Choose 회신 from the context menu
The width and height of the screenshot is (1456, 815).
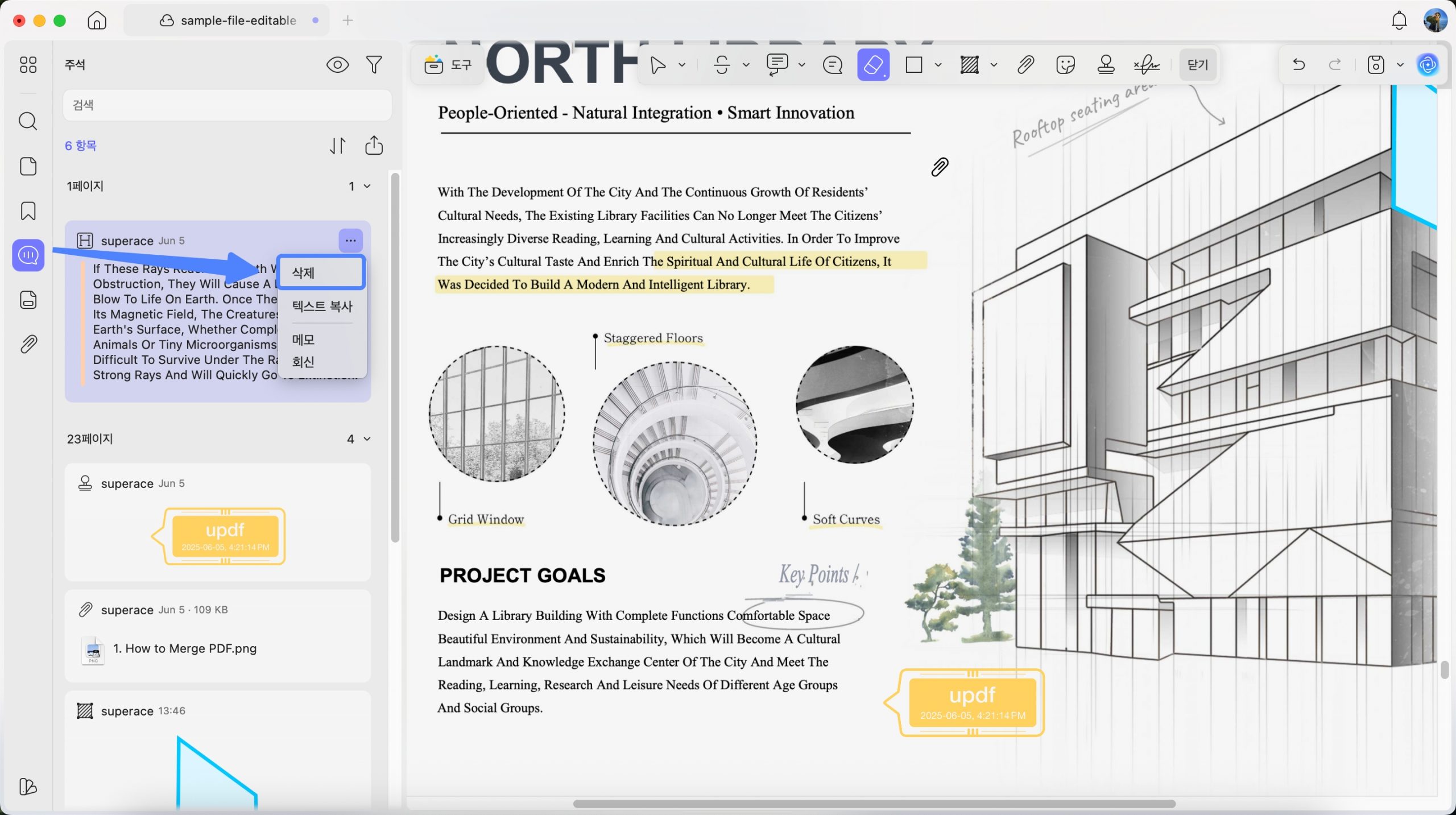point(303,362)
